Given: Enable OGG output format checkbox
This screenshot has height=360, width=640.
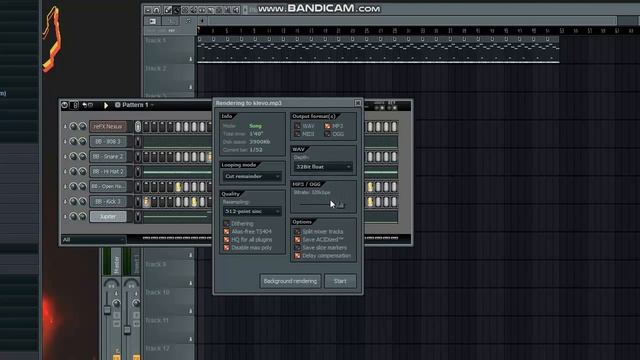Looking at the screenshot, I should coord(327,134).
